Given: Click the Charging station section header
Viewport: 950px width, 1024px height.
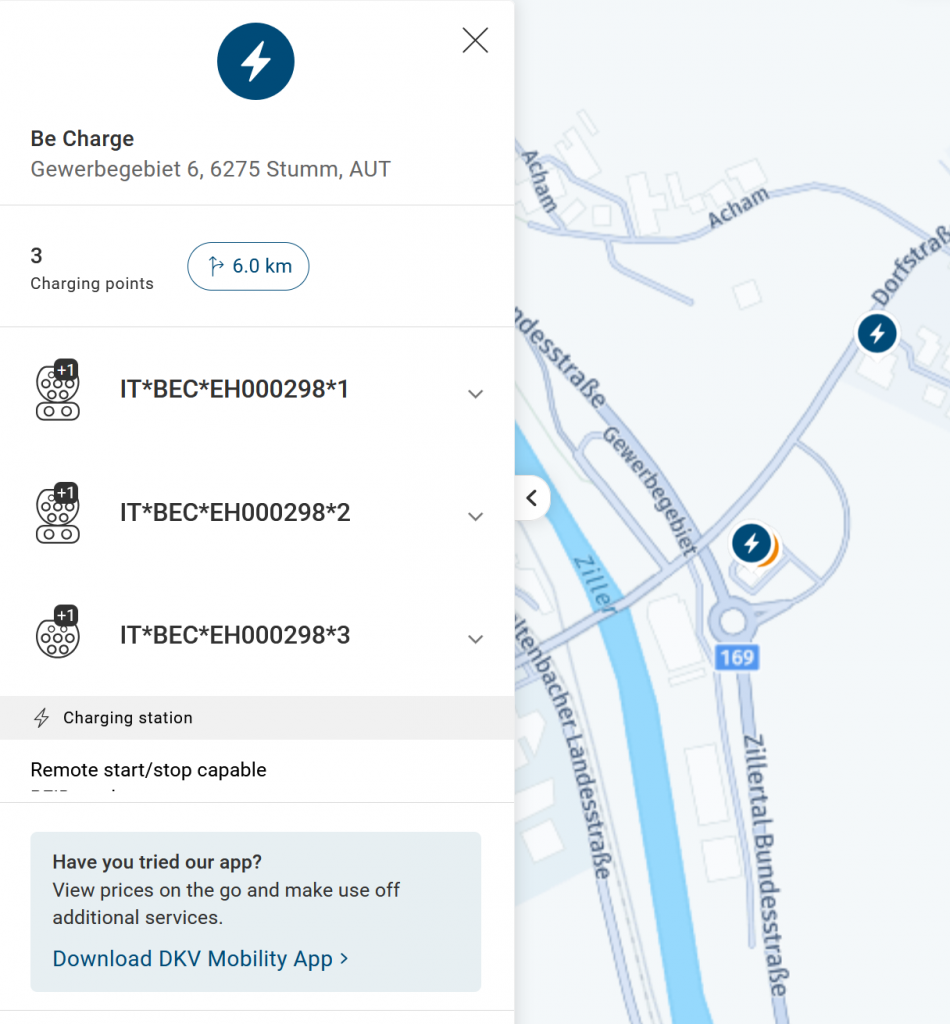Looking at the screenshot, I should coord(127,718).
